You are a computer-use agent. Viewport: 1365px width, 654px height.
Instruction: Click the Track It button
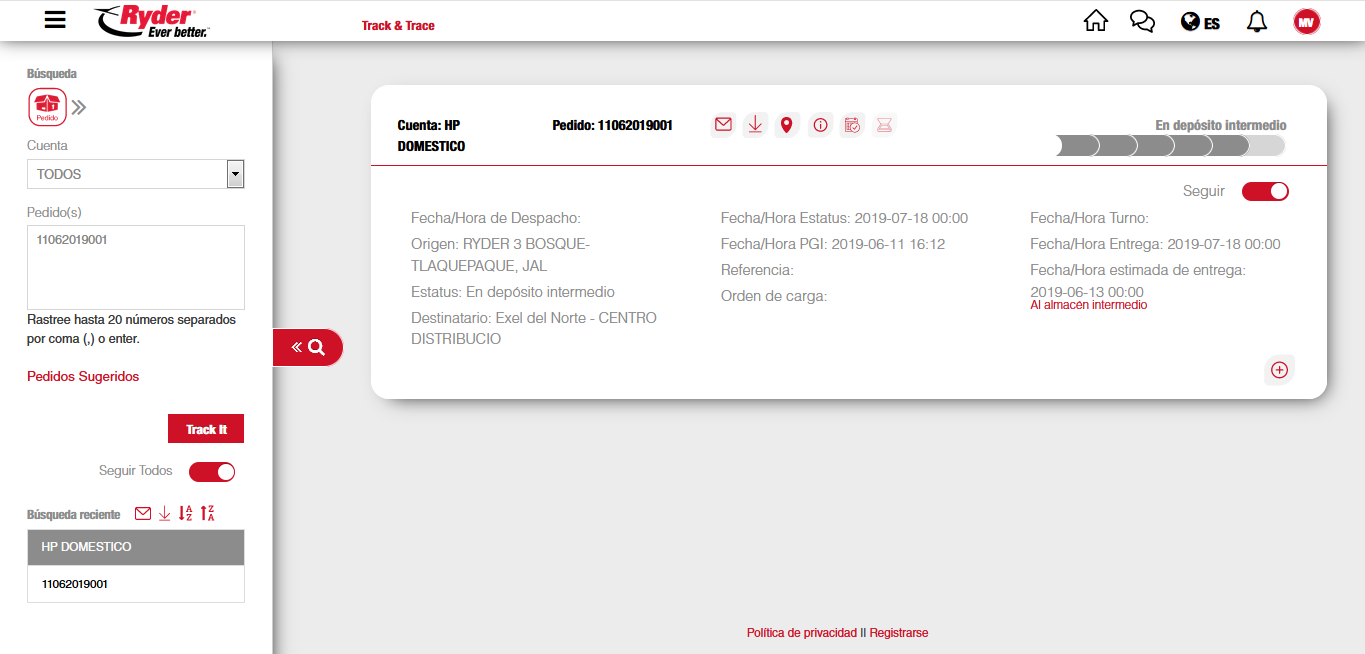(206, 429)
